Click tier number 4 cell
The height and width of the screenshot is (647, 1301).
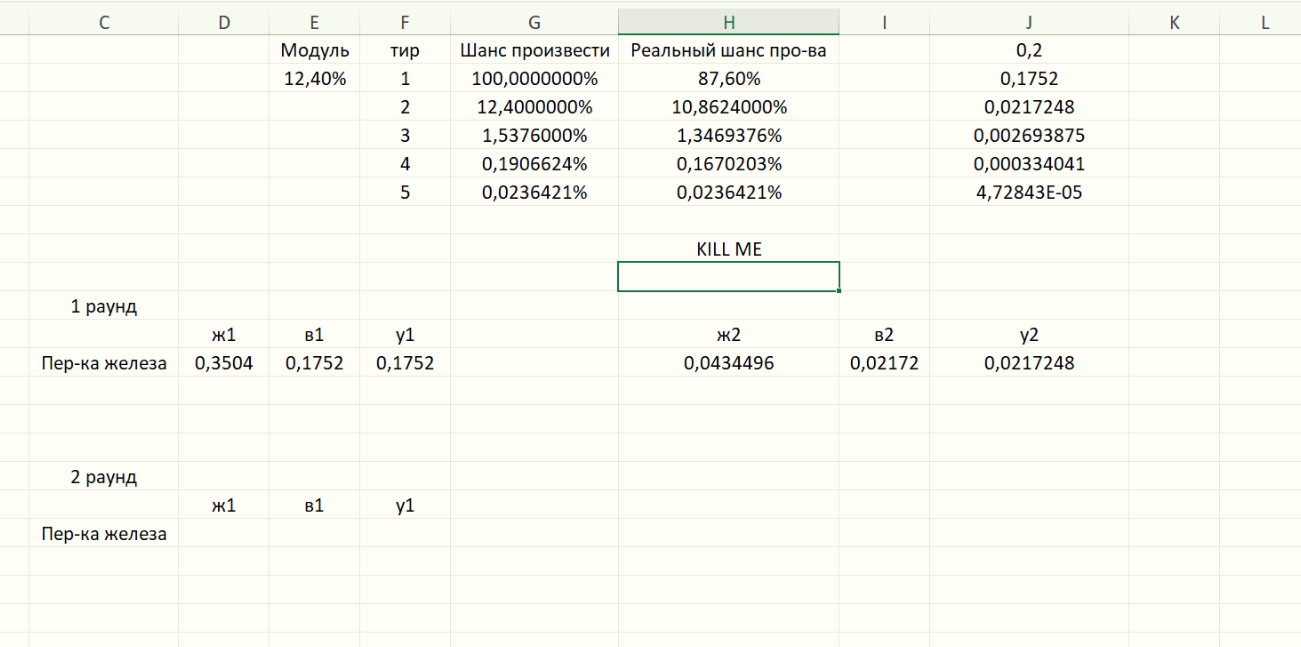(405, 164)
